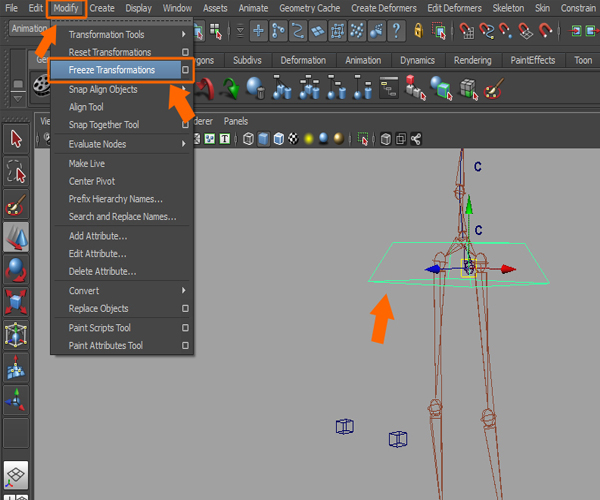Select the Rotate tool with sphere icon
The width and height of the screenshot is (600, 500).
coord(16,270)
